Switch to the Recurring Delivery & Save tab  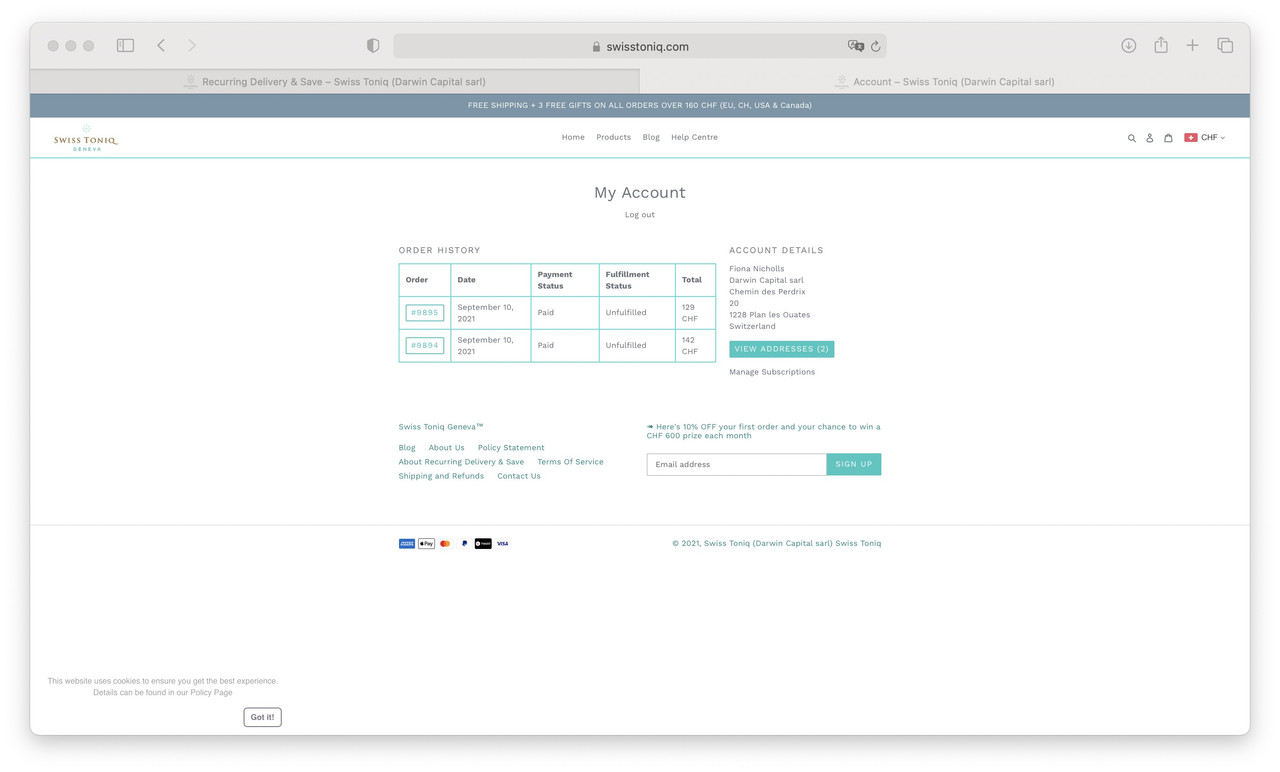pyautogui.click(x=335, y=82)
